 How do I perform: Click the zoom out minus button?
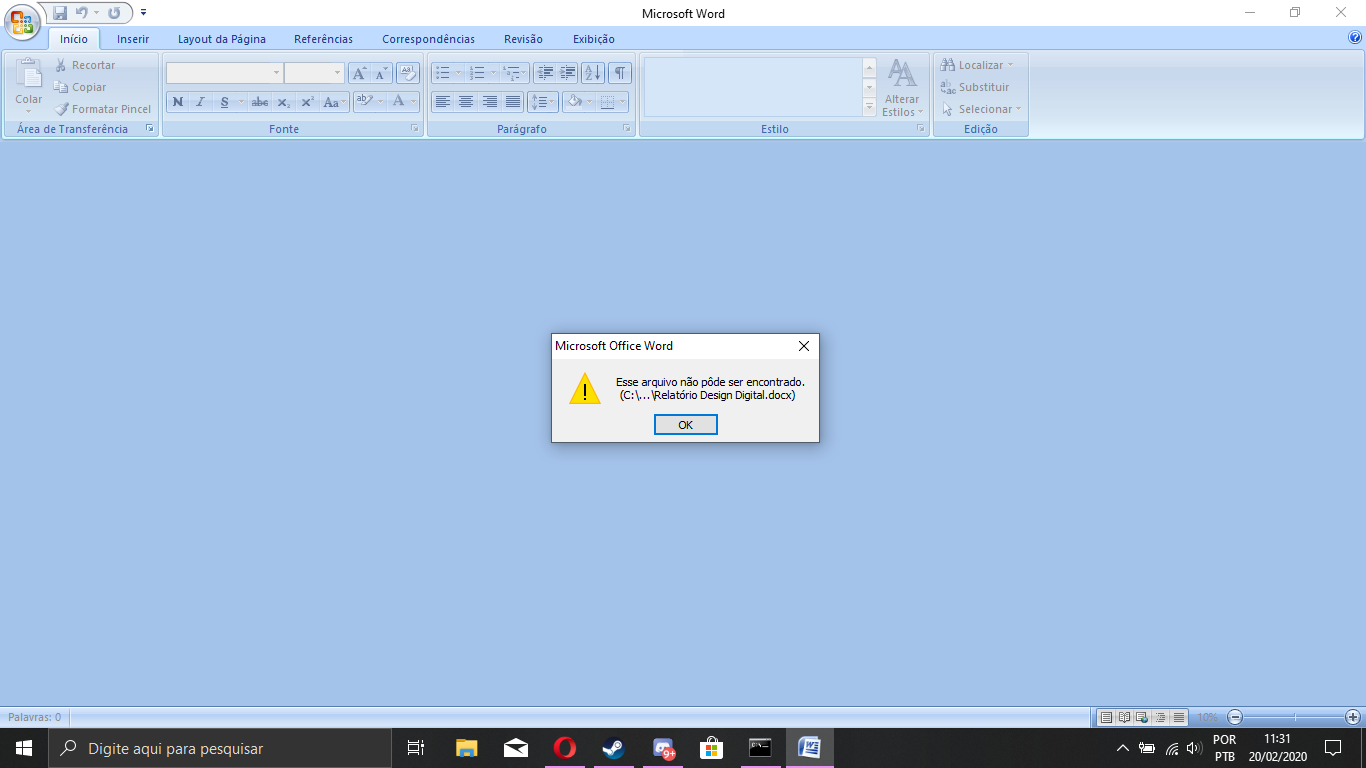[x=1235, y=717]
